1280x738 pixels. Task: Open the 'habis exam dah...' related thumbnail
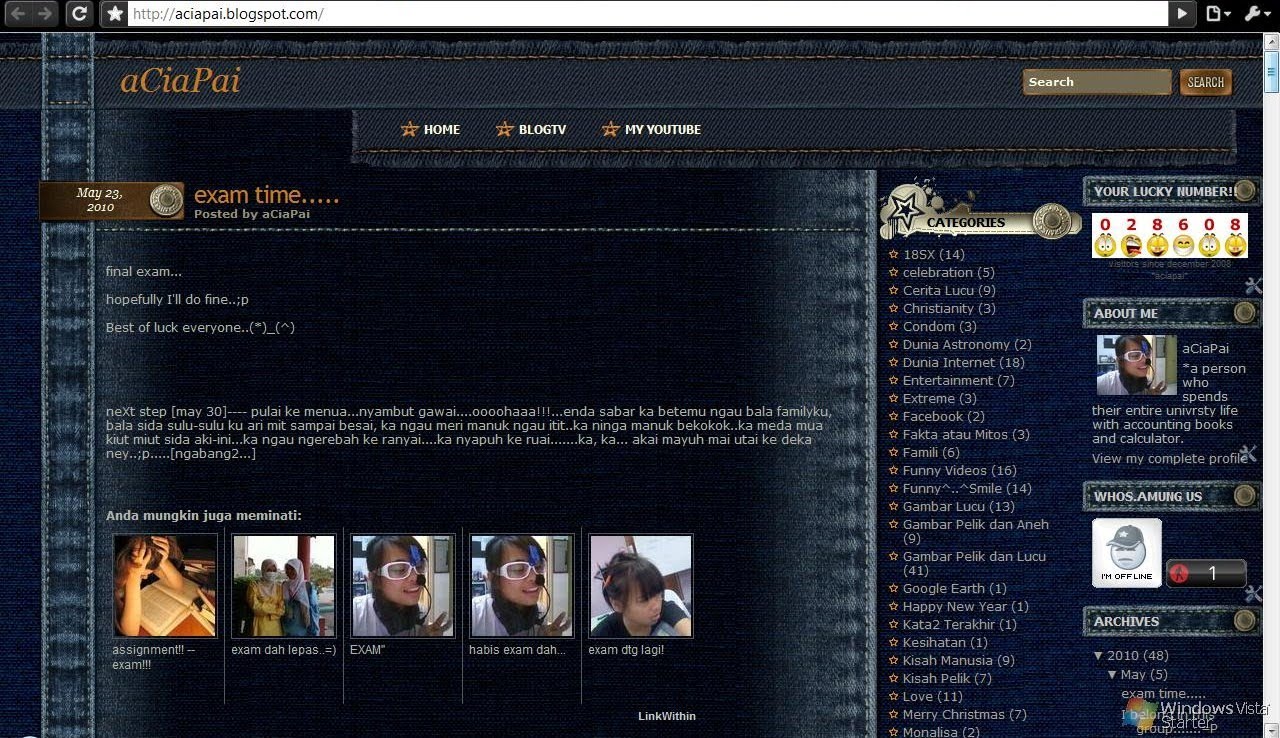pyautogui.click(x=522, y=585)
